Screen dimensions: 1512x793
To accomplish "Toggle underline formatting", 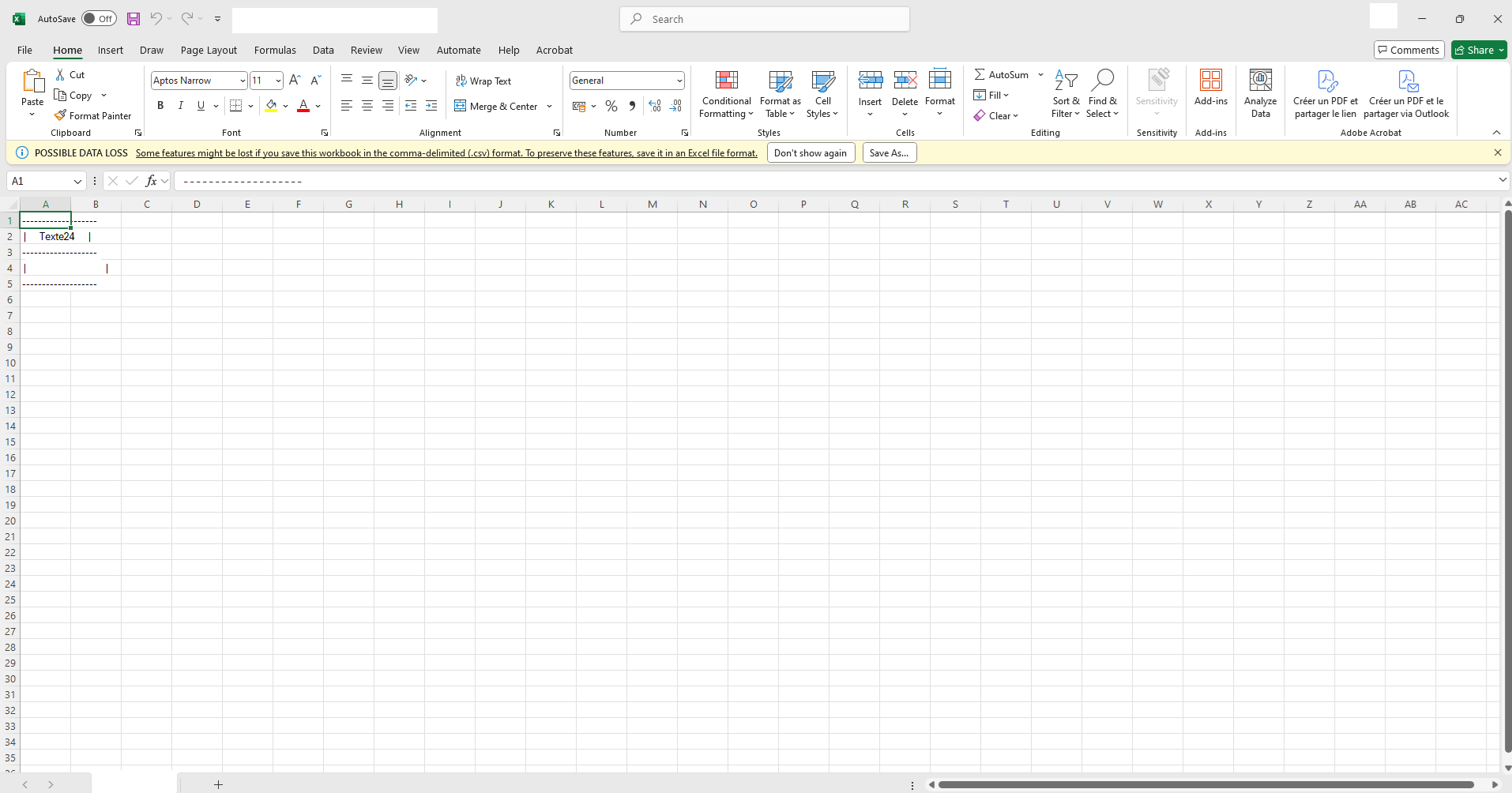I will (201, 105).
